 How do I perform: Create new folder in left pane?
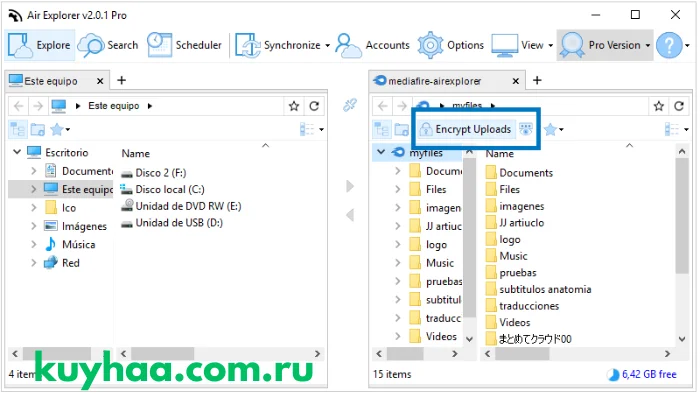point(38,129)
